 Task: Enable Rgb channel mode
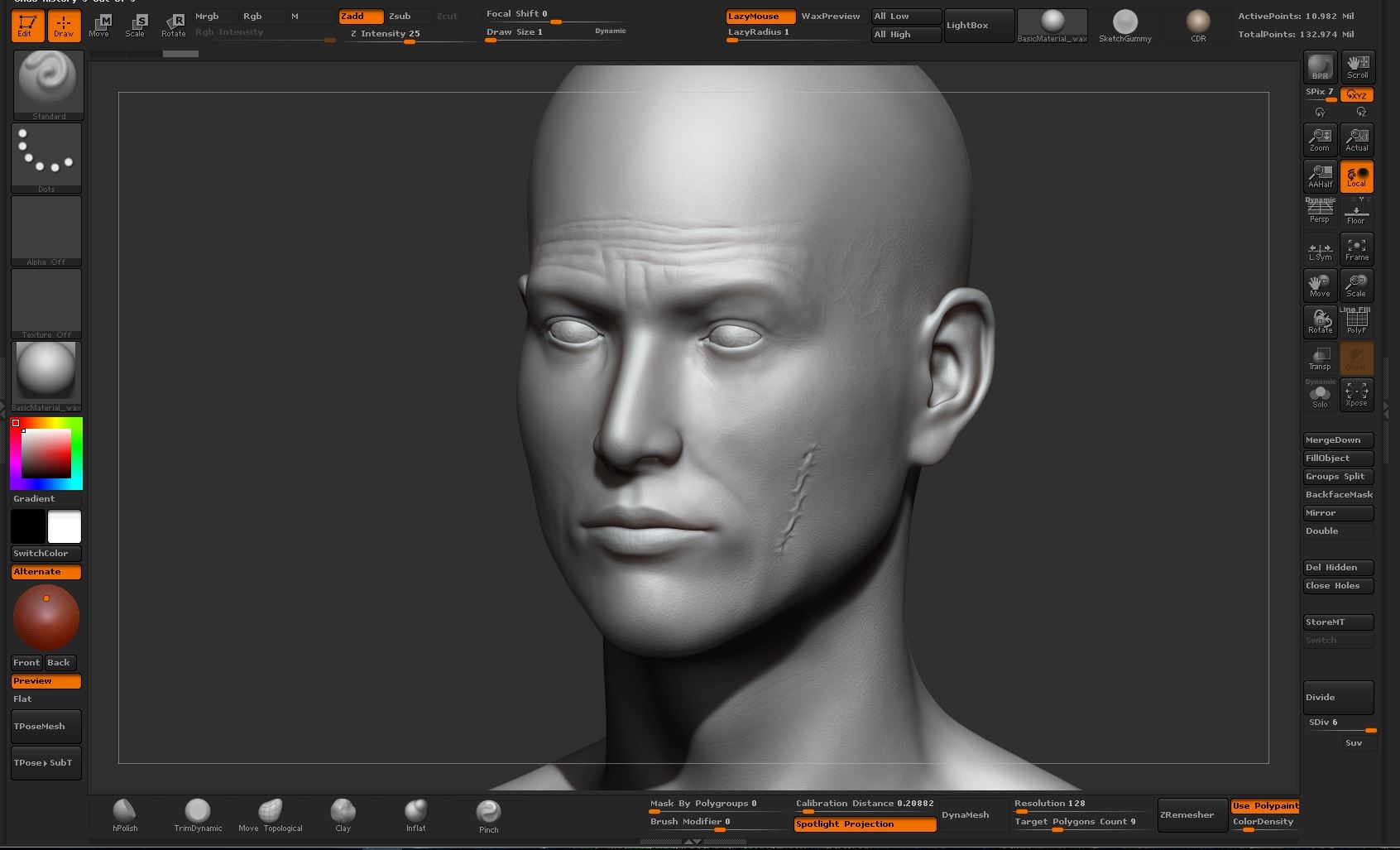(x=262, y=17)
